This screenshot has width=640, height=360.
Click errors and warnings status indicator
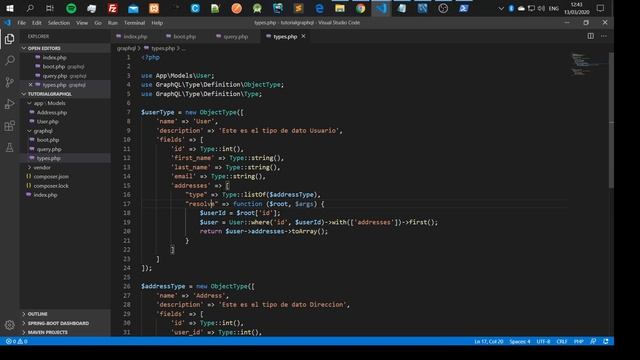[x=16, y=341]
